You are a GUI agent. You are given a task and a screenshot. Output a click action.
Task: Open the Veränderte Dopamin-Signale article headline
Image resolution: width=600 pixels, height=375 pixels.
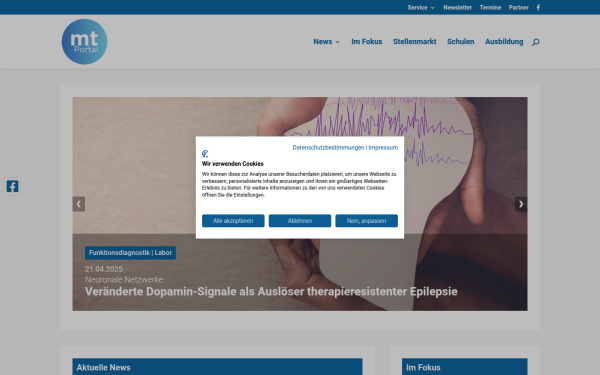click(271, 292)
